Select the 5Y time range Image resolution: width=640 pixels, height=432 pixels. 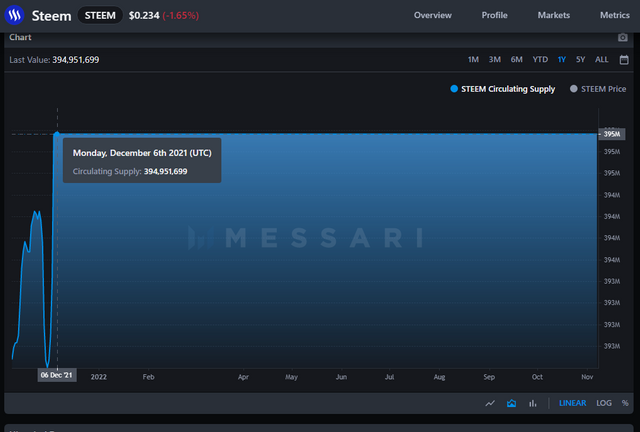pos(580,60)
